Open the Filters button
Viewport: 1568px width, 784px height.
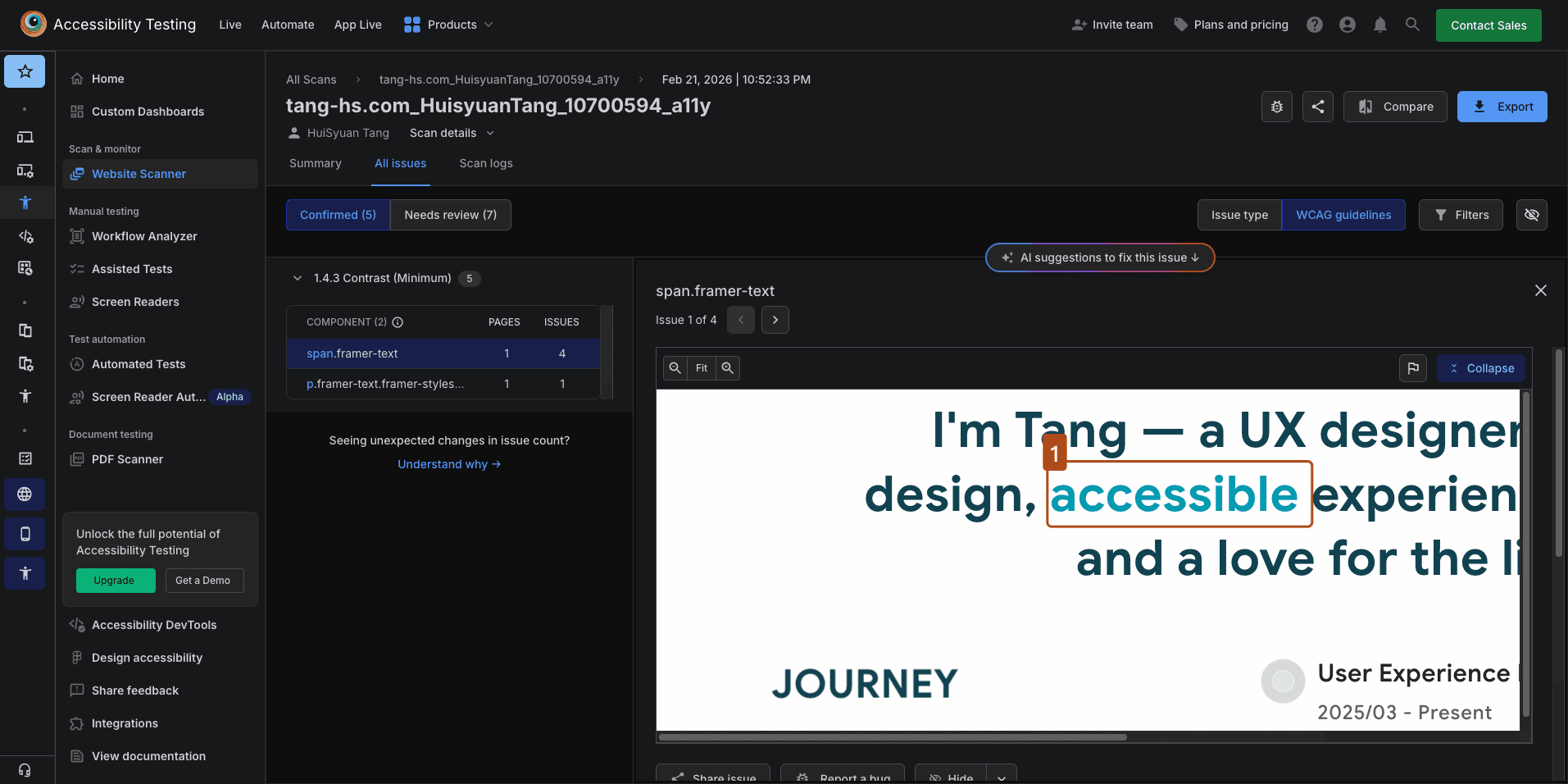pos(1461,215)
